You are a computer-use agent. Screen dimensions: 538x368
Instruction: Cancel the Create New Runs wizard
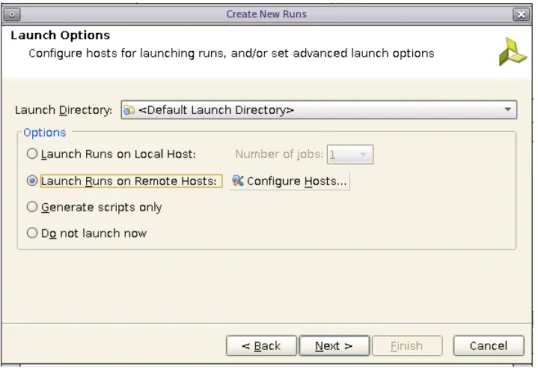(x=489, y=346)
